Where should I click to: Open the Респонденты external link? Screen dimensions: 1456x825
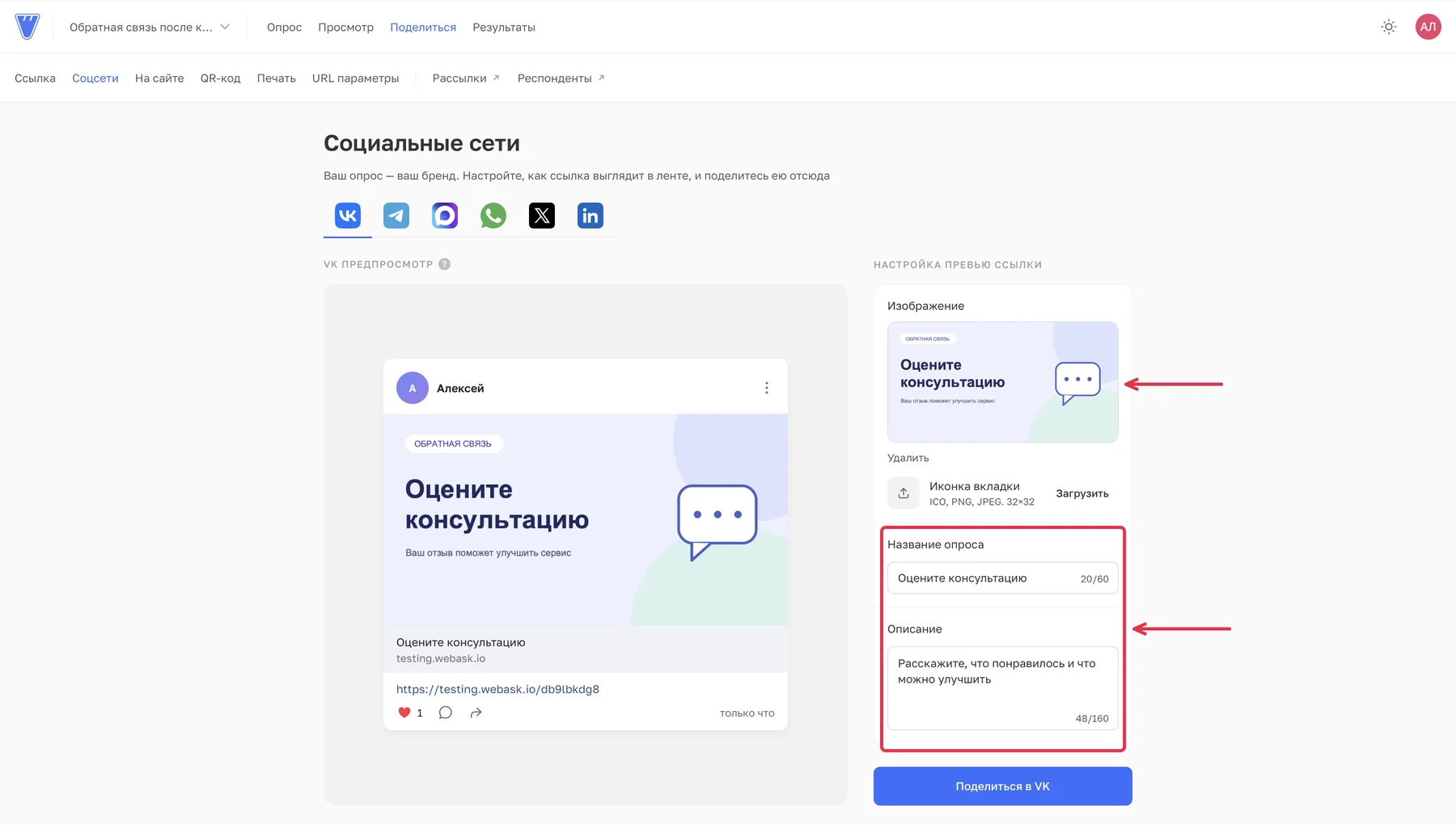(561, 78)
